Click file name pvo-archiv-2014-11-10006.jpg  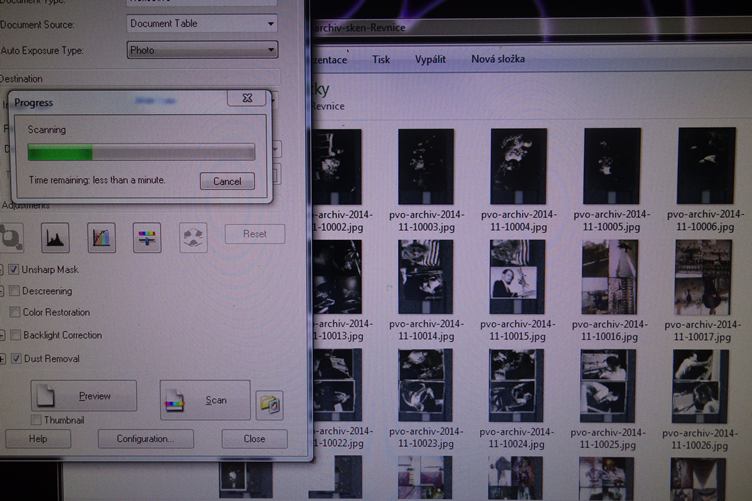[705, 220]
